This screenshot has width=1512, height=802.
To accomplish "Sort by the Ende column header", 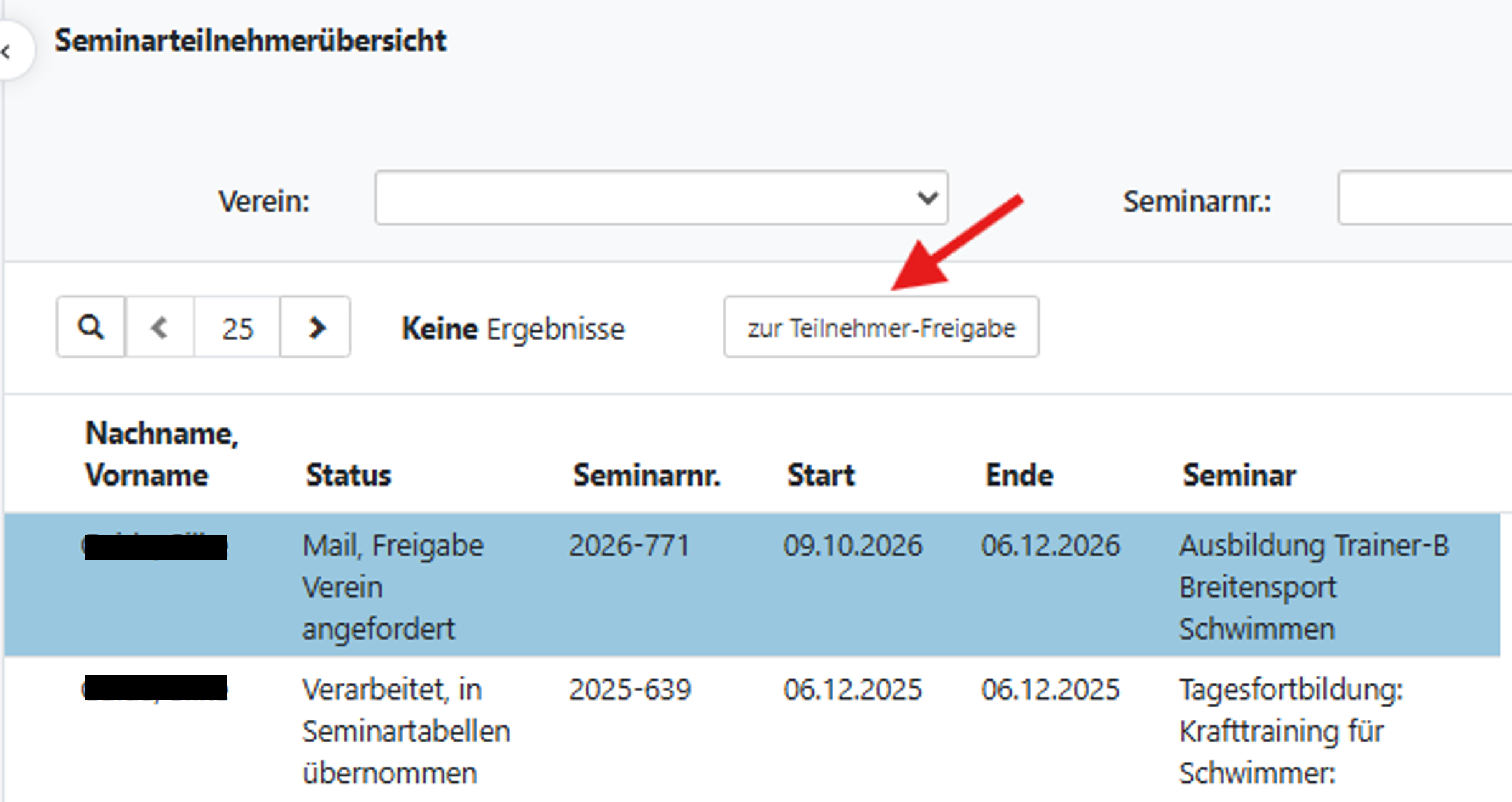I will point(1019,475).
